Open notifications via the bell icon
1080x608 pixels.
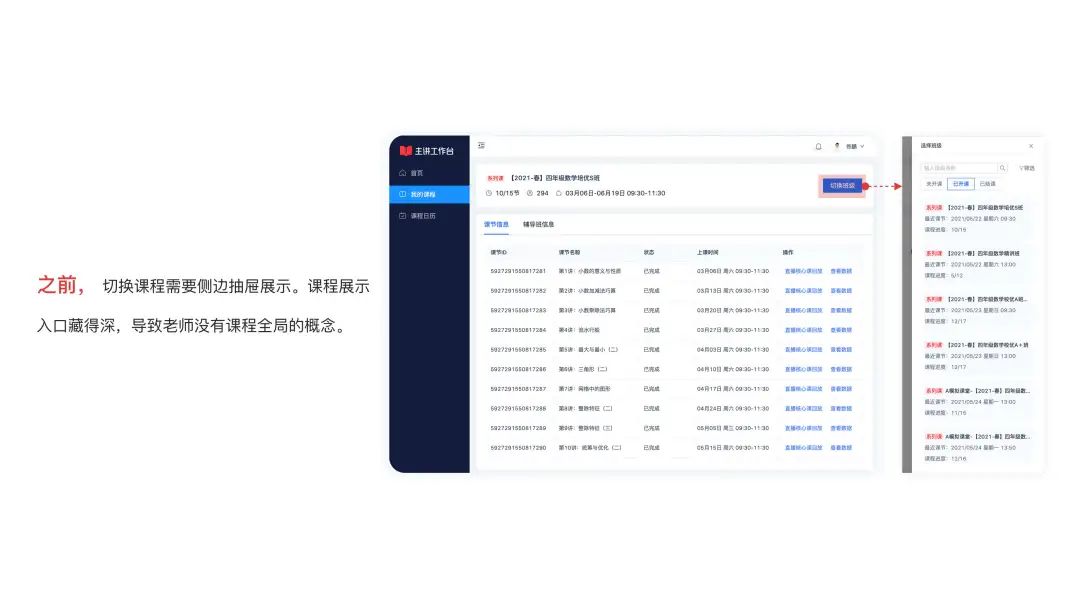[x=818, y=146]
